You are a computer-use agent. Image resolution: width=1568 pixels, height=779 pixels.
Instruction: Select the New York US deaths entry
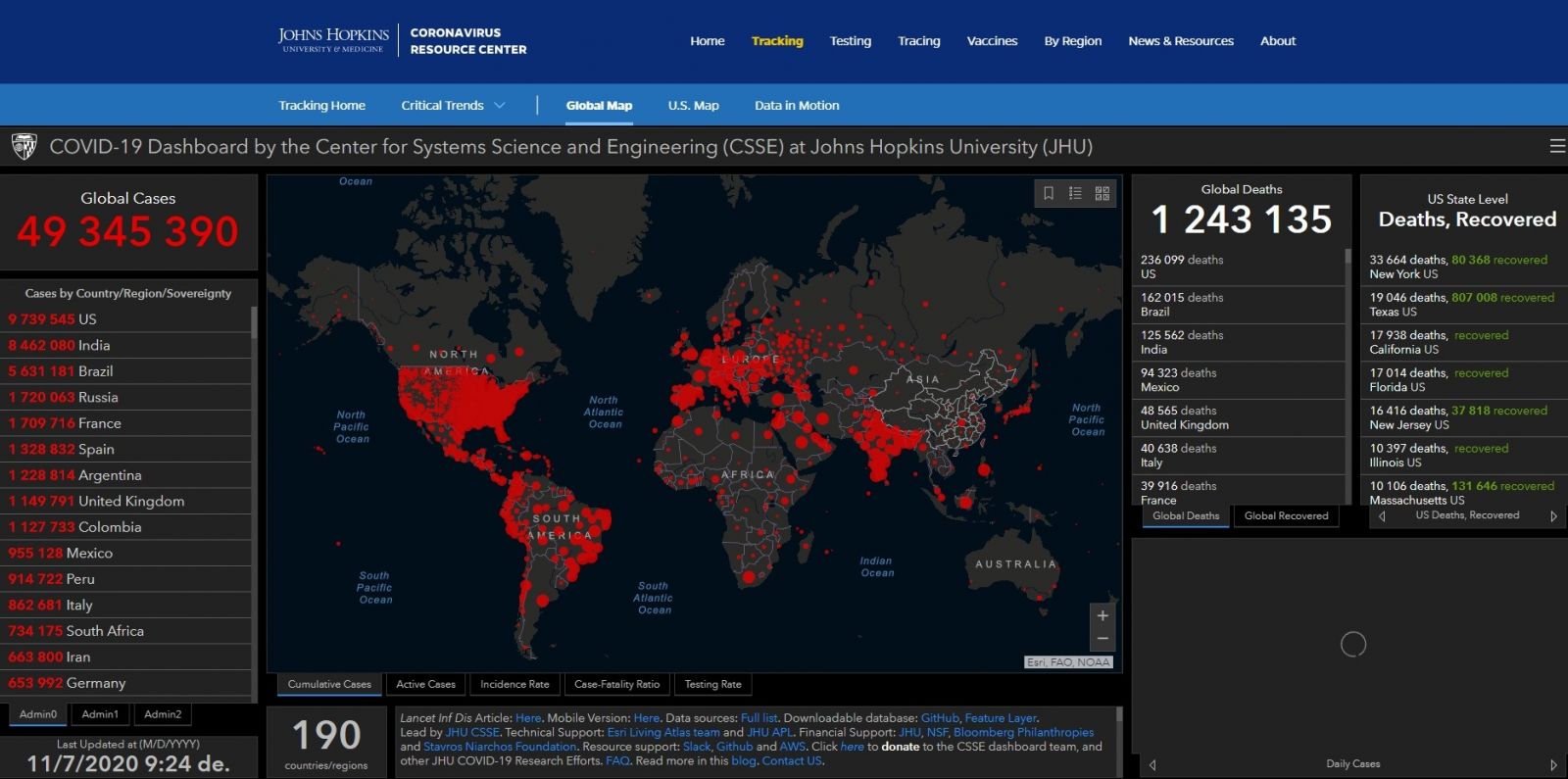pyautogui.click(x=1463, y=267)
